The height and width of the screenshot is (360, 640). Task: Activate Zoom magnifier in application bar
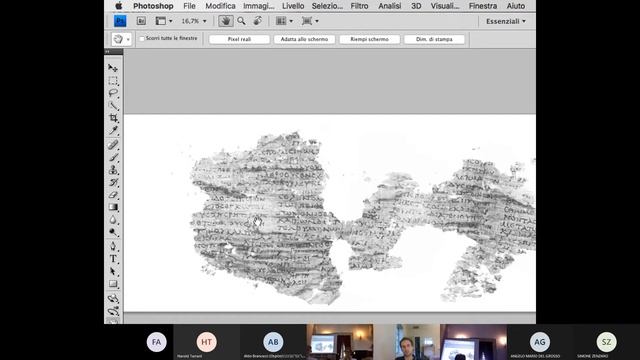tap(241, 21)
